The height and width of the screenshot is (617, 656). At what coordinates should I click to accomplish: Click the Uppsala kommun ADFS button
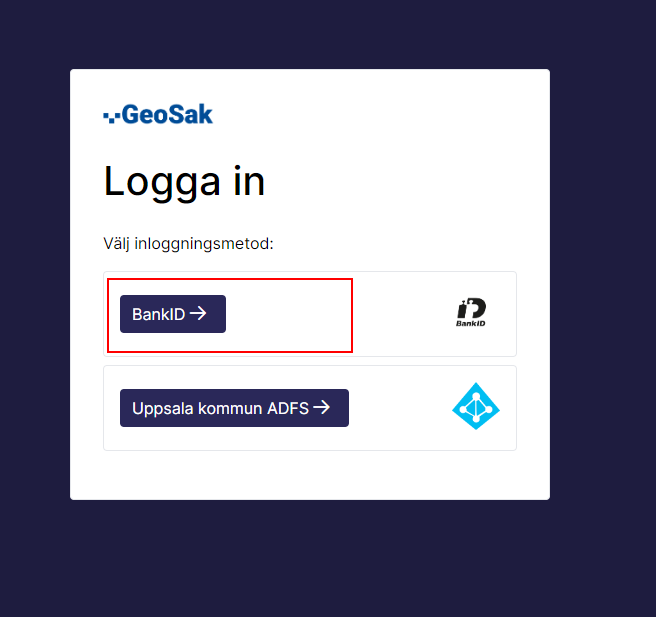[234, 408]
